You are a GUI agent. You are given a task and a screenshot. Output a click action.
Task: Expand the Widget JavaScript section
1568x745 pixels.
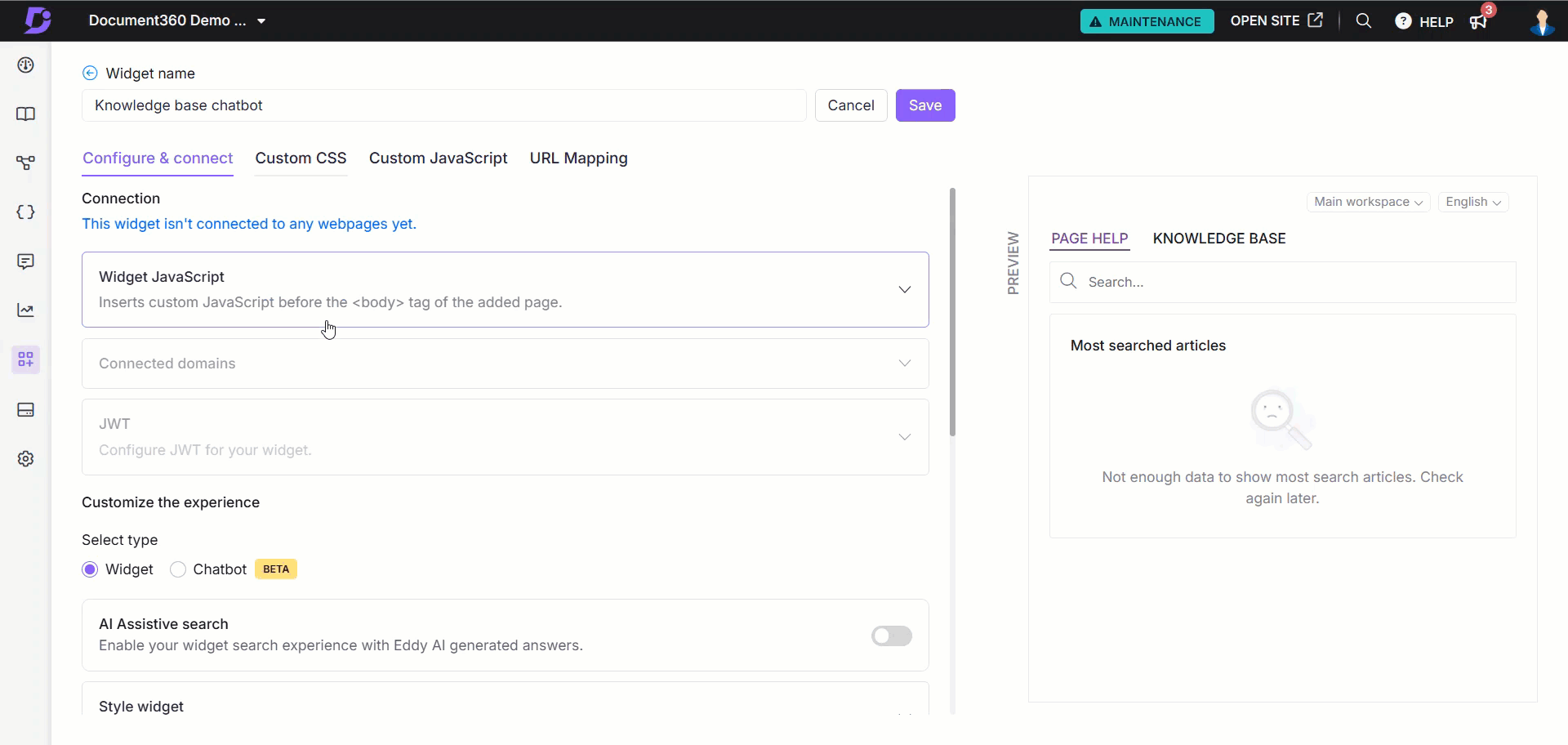(x=506, y=289)
